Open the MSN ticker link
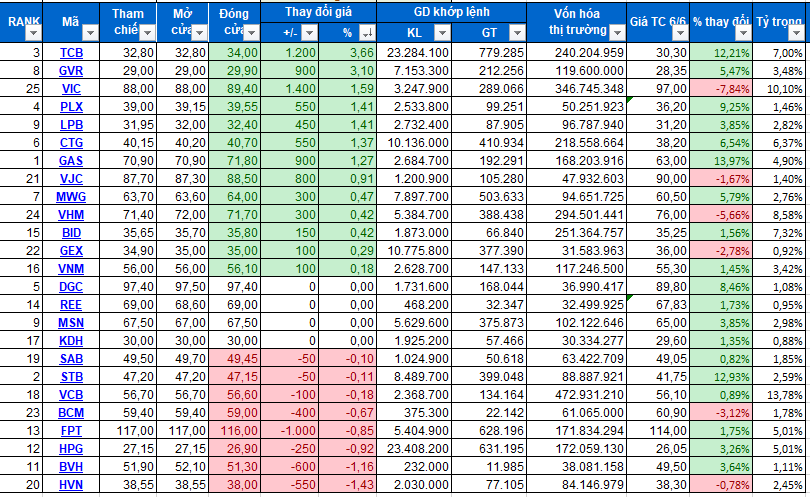Image resolution: width=810 pixels, height=497 pixels. pos(71,323)
